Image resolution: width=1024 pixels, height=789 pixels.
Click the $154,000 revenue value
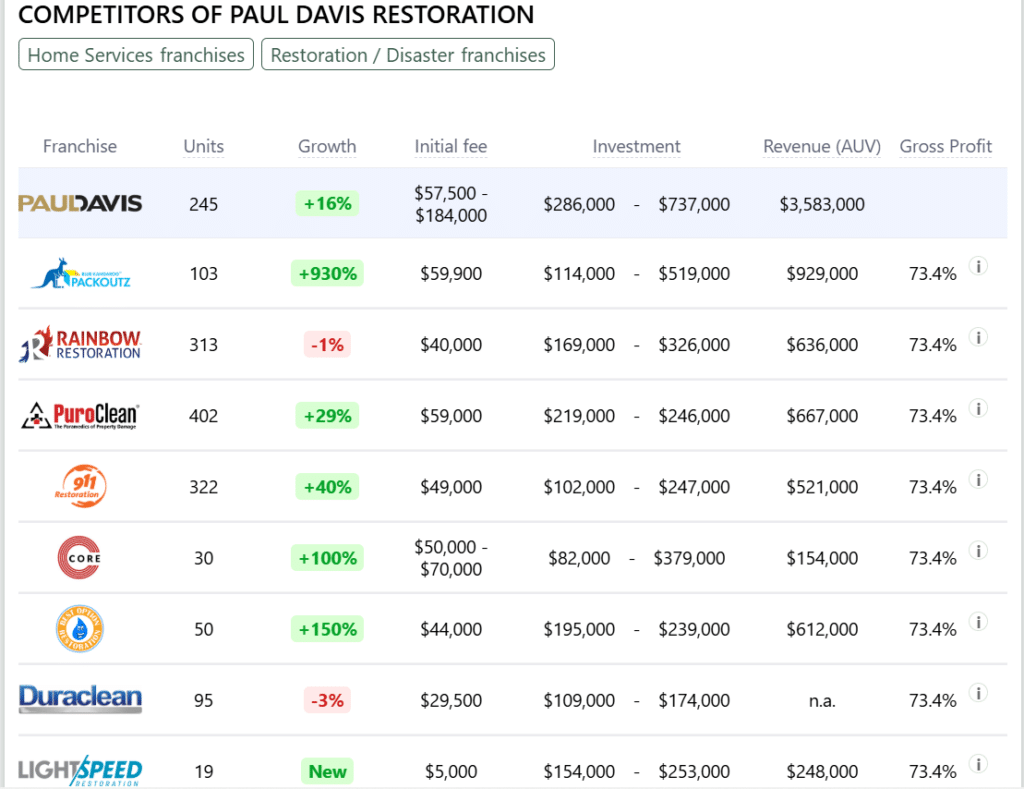[822, 558]
